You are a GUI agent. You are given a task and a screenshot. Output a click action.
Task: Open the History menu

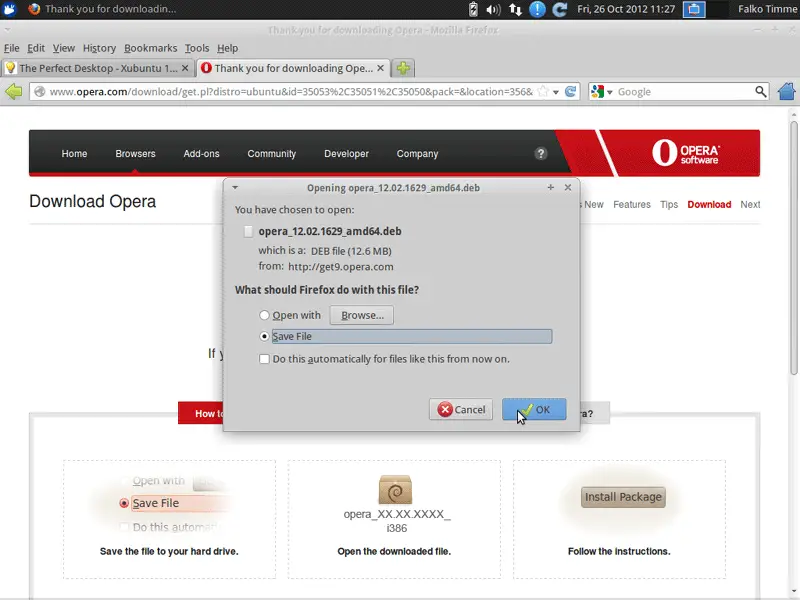click(99, 48)
